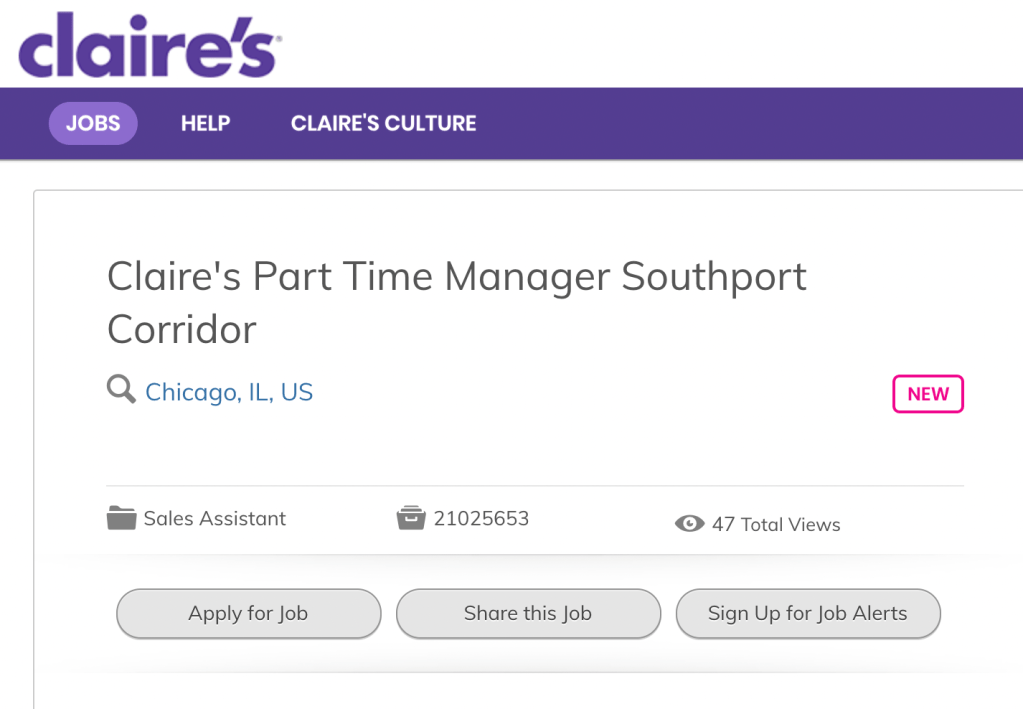Viewport: 1023px width, 709px height.
Task: Click the eye icon for total views
Action: pyautogui.click(x=689, y=524)
